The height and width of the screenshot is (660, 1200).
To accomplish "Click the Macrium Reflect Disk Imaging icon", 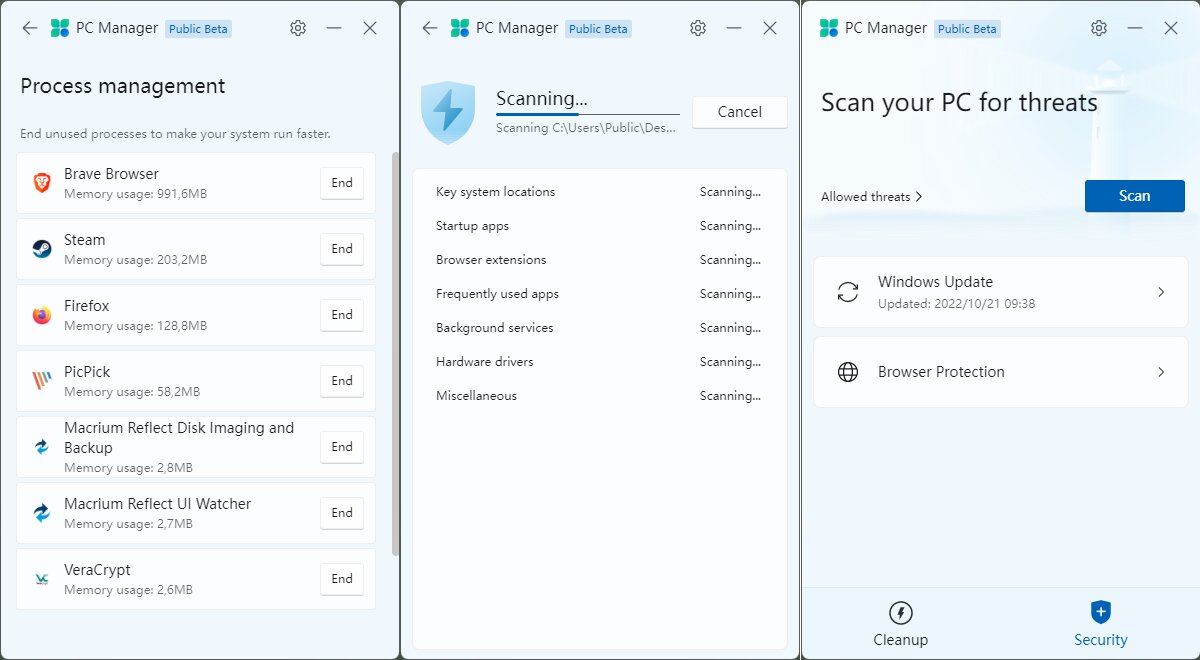I will click(42, 447).
